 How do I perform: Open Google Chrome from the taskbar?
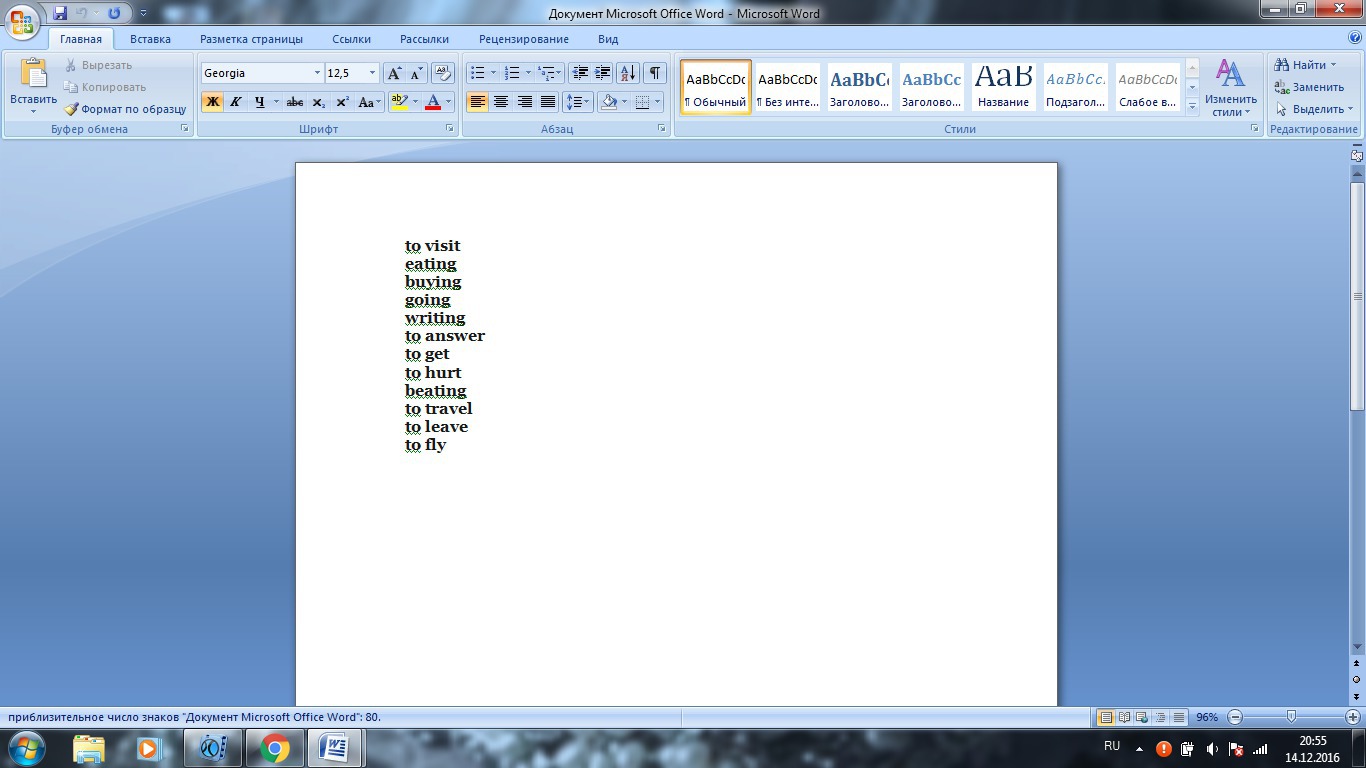click(x=274, y=748)
